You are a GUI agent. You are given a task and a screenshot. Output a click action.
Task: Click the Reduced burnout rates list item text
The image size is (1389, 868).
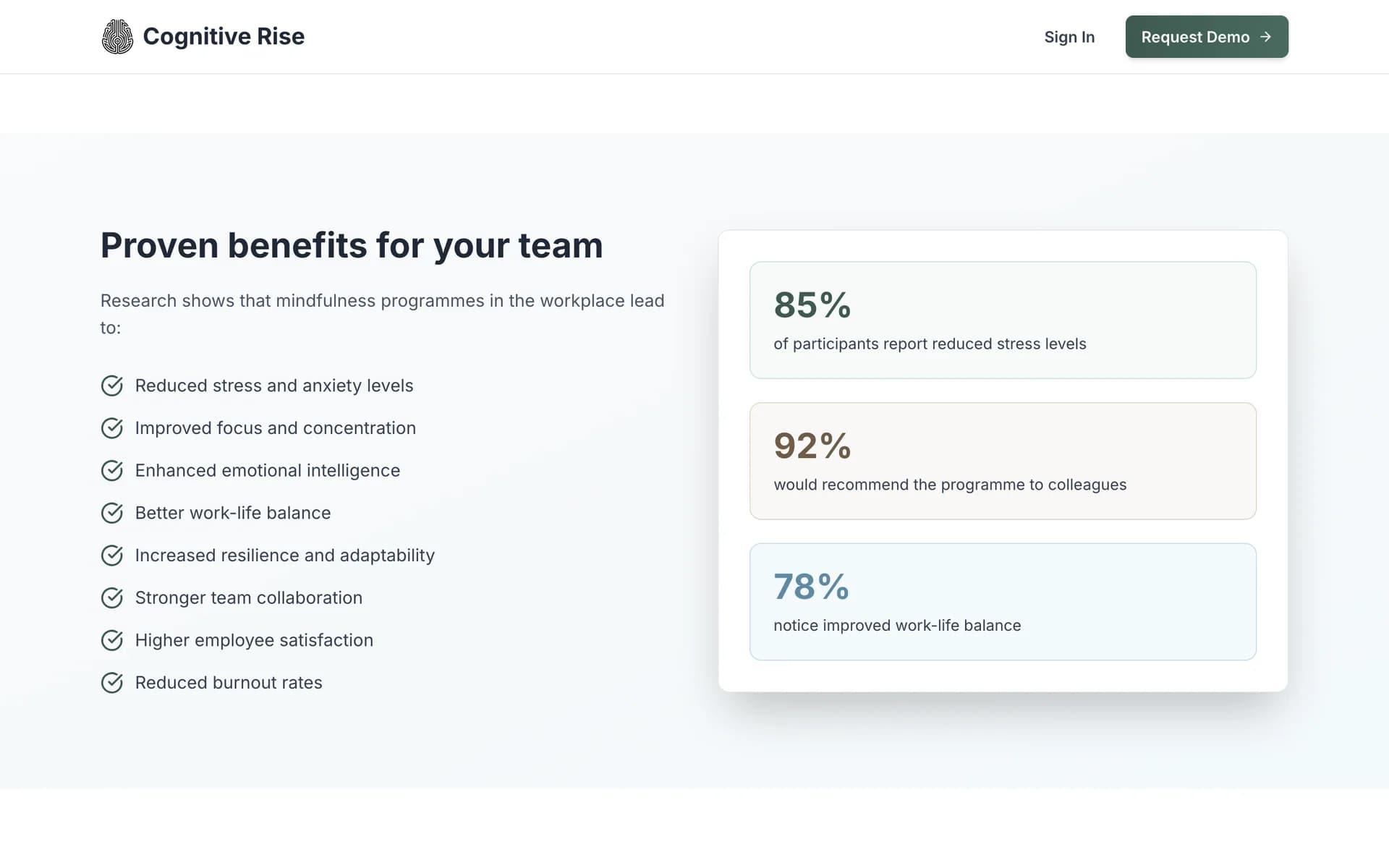pyautogui.click(x=229, y=683)
